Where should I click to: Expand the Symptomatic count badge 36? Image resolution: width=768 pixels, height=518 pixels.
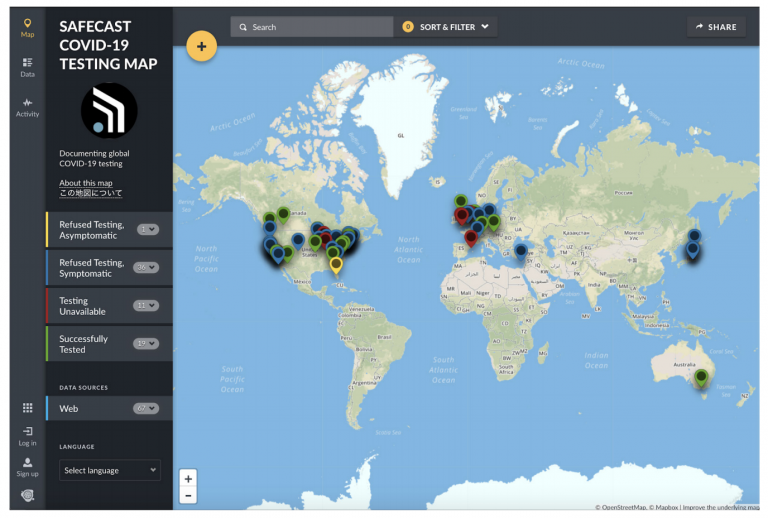tap(146, 267)
